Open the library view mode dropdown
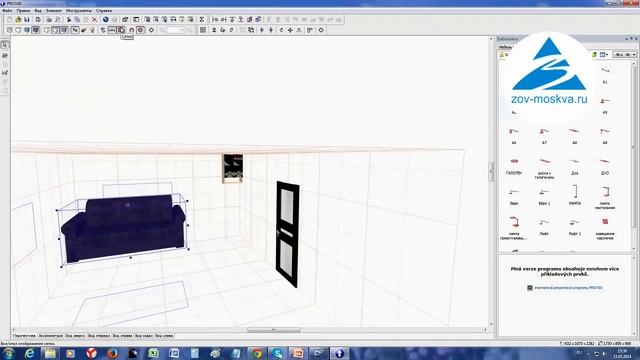The height and width of the screenshot is (360, 640). click(x=604, y=54)
